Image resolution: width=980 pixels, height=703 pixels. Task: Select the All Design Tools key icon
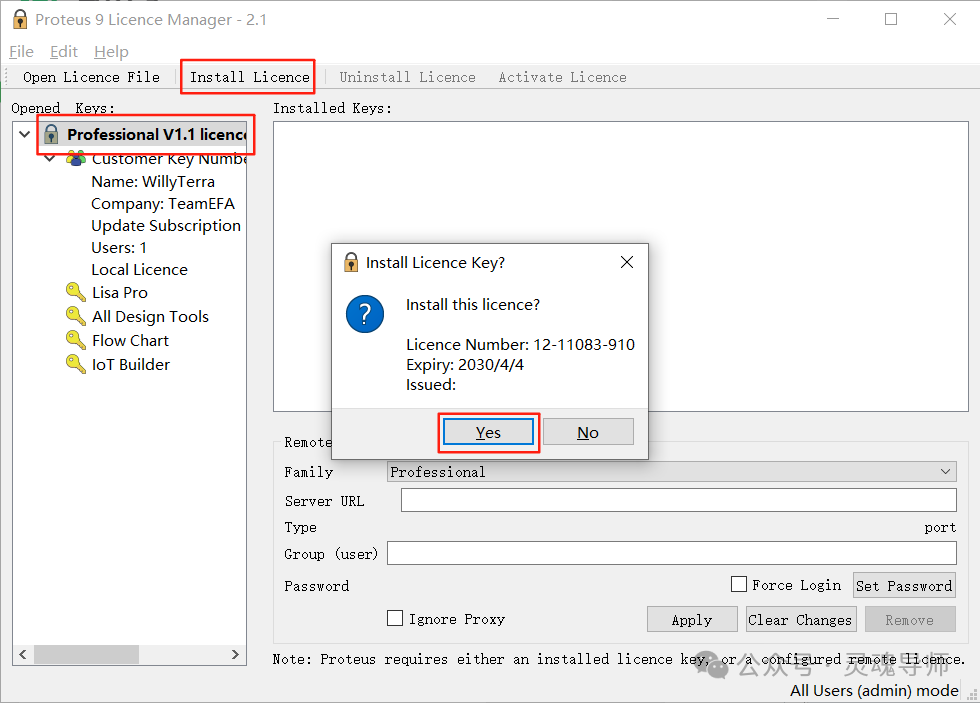point(76,316)
